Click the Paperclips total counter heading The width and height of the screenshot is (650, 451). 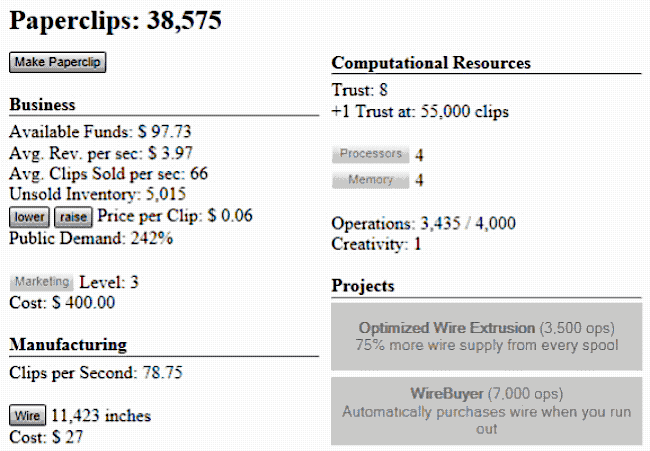(x=115, y=20)
